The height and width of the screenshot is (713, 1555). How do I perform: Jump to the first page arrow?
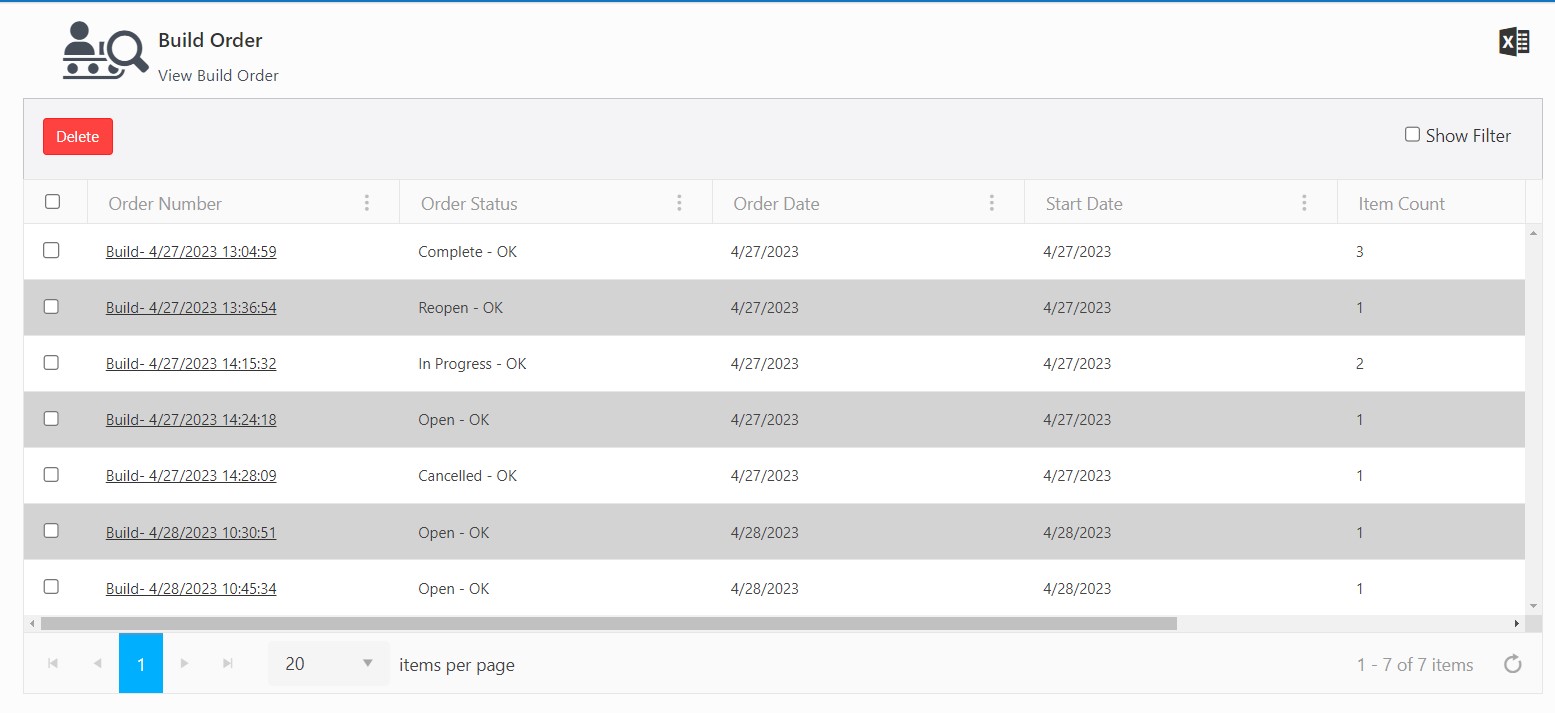coord(53,663)
